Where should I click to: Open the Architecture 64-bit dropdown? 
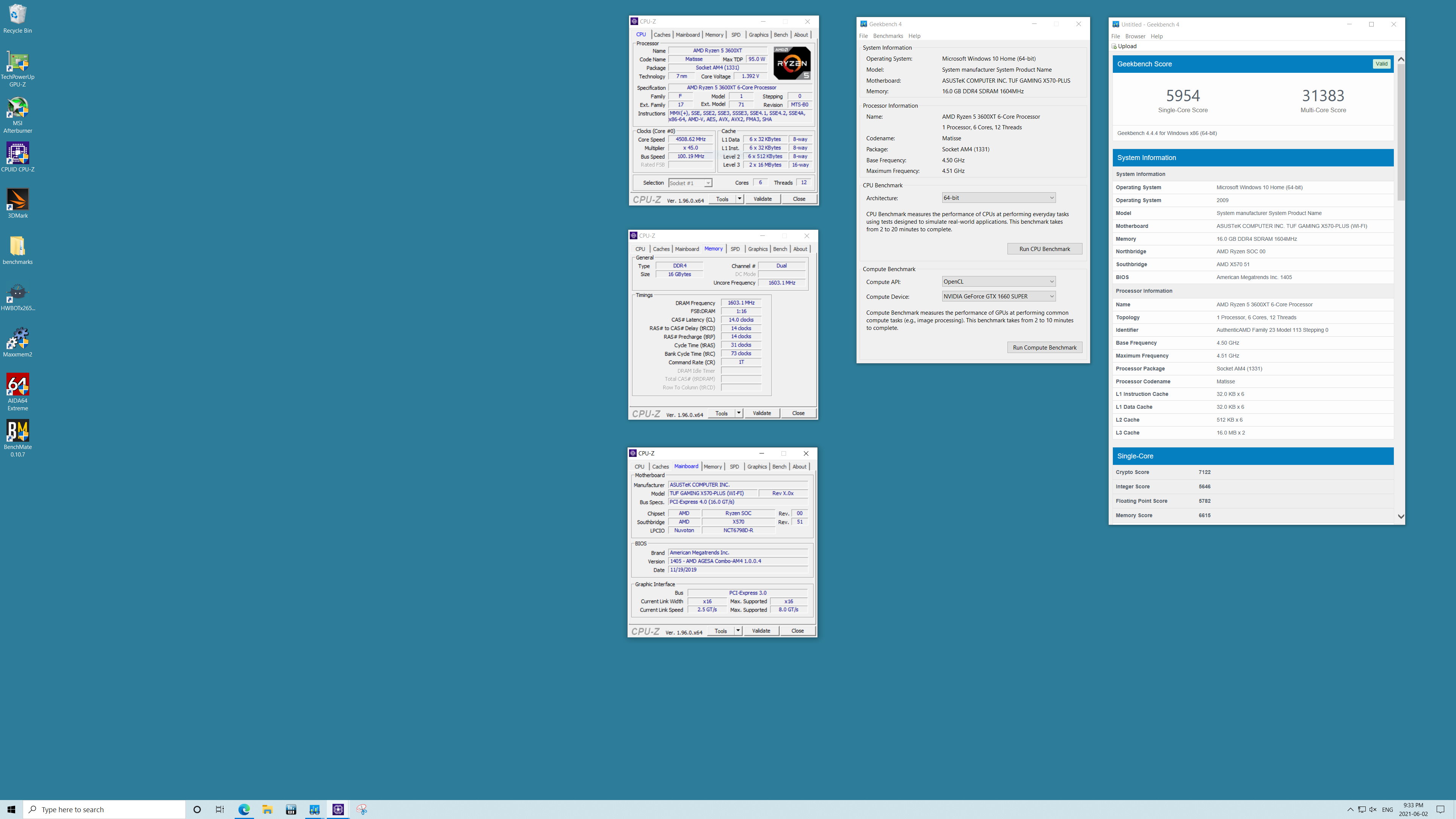(x=999, y=198)
